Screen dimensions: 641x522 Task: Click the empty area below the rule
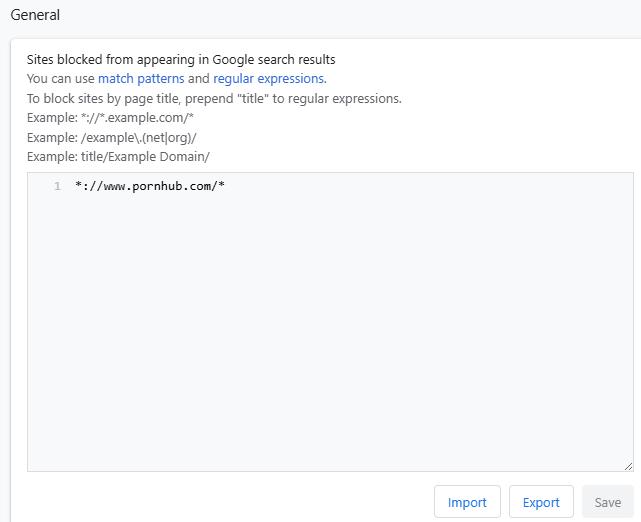tap(330, 350)
